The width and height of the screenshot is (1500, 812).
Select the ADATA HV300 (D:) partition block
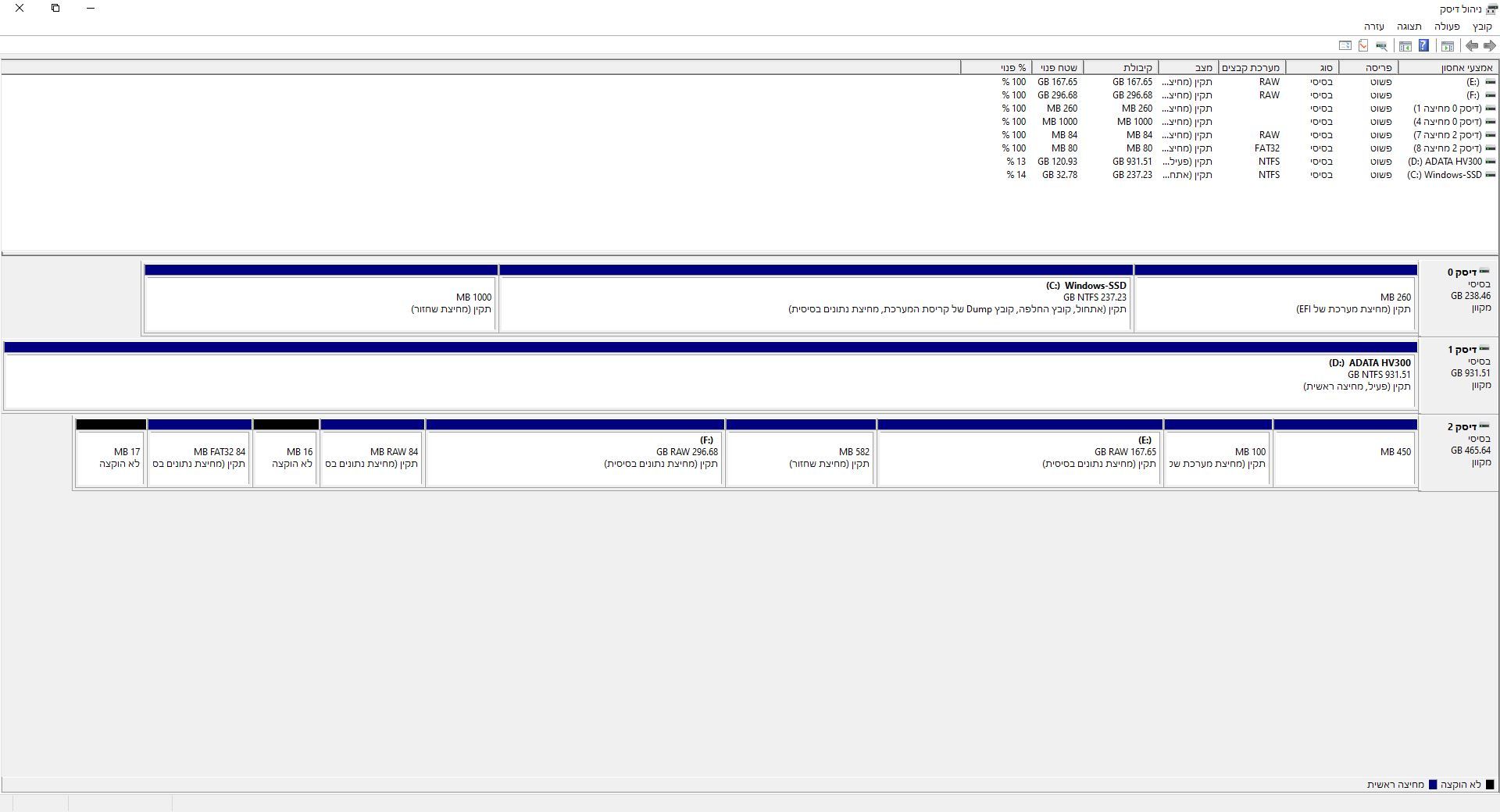click(x=710, y=375)
